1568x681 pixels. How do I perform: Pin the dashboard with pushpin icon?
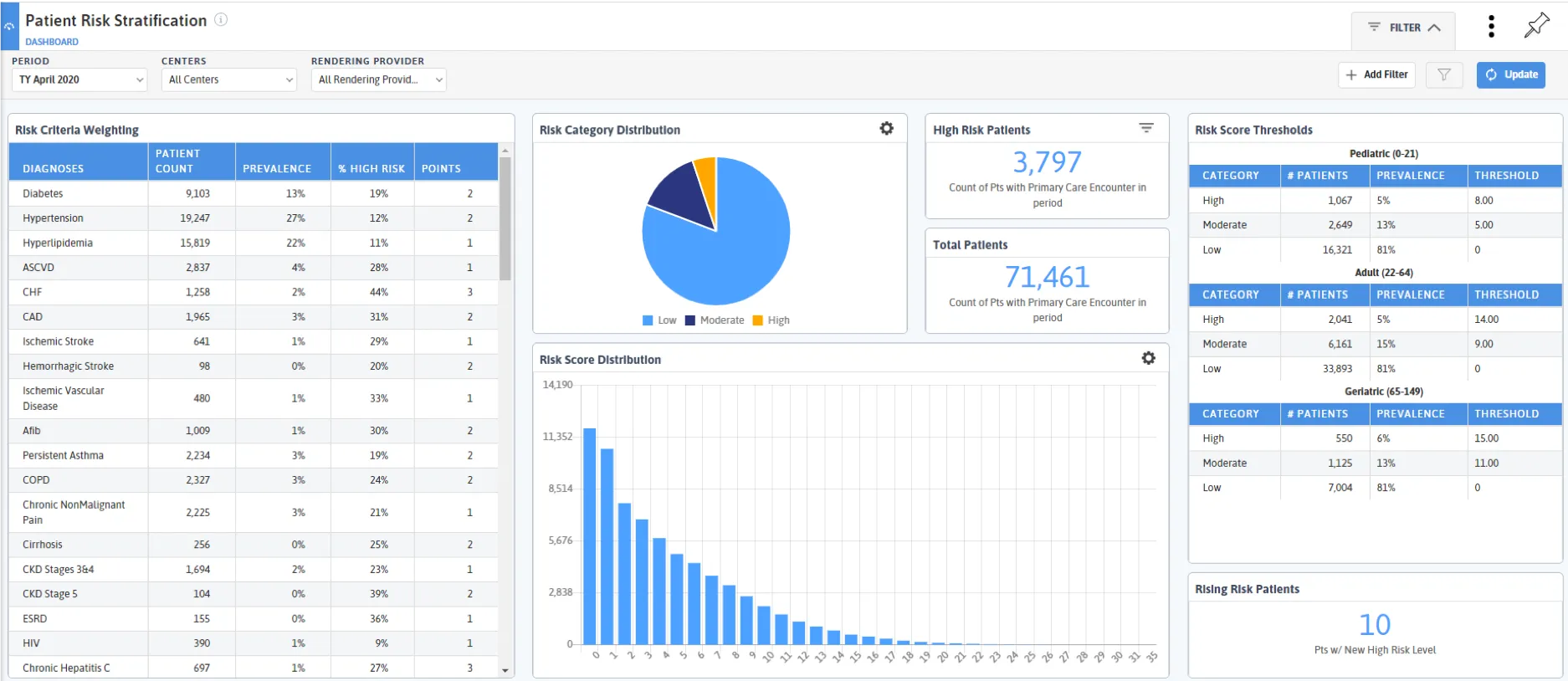click(x=1536, y=26)
